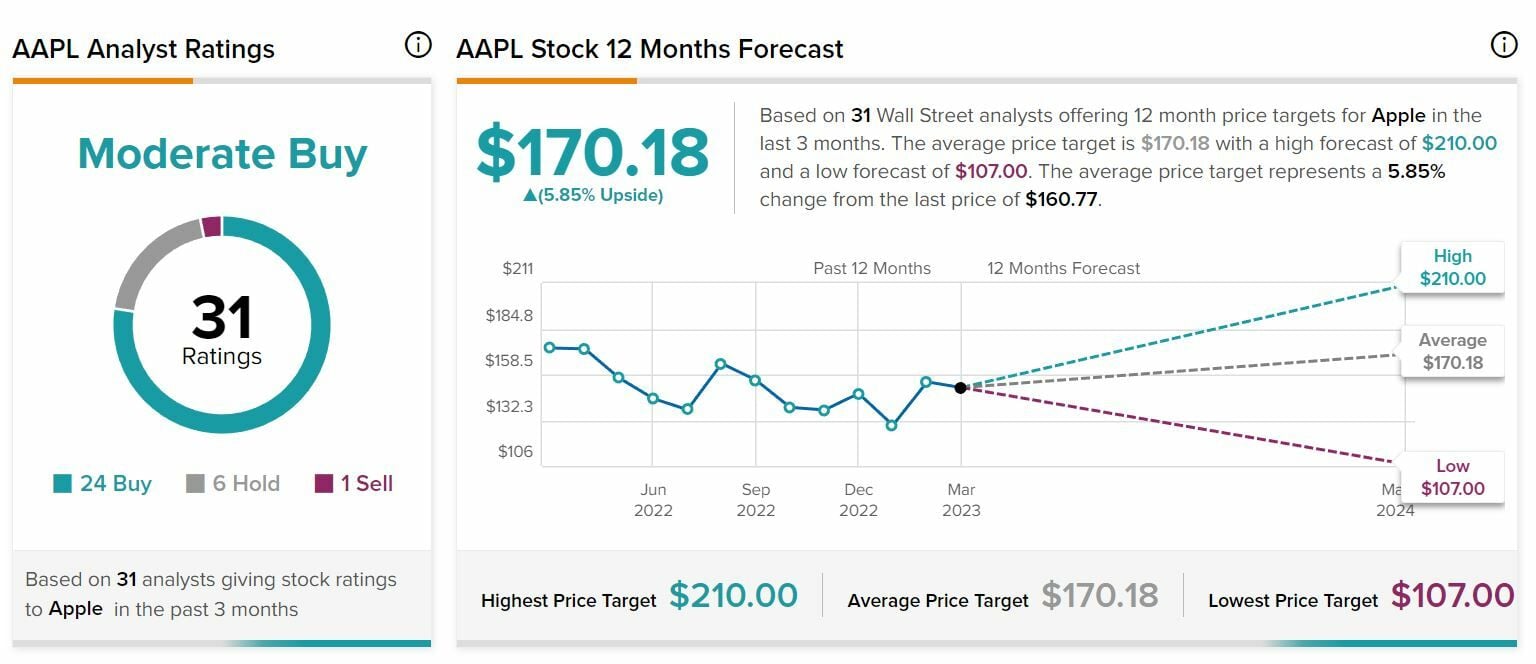Click the Apple link in forecast description
This screenshot has height=664, width=1536.
pos(1397,115)
